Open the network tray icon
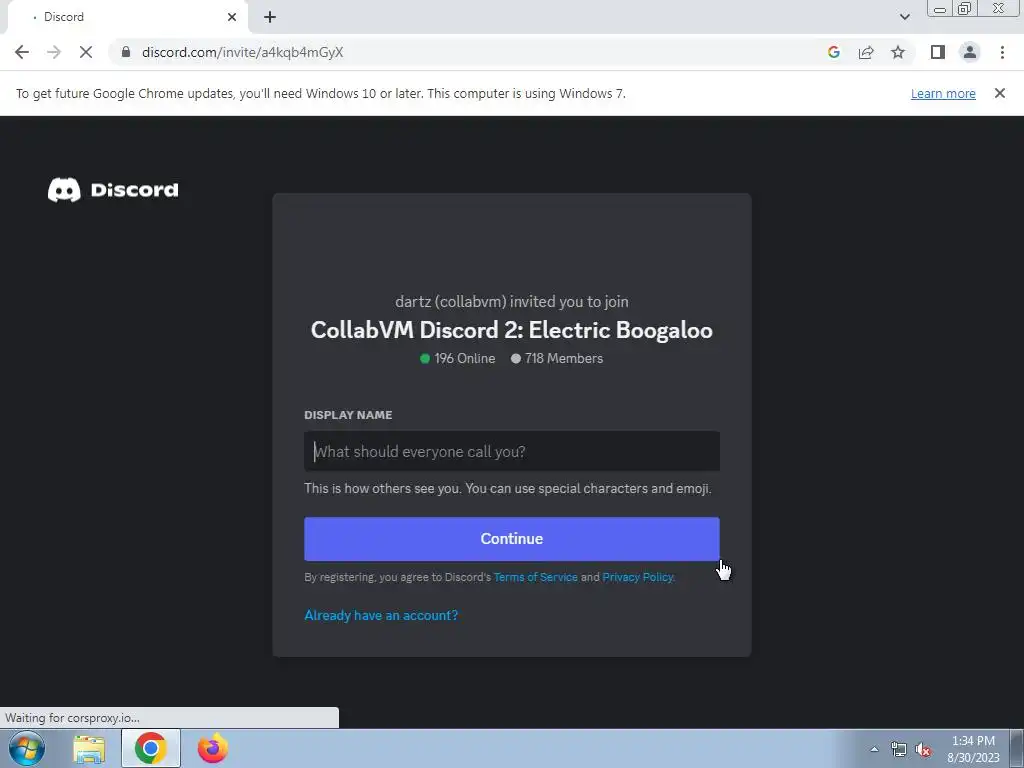The height and width of the screenshot is (768, 1024). click(899, 750)
